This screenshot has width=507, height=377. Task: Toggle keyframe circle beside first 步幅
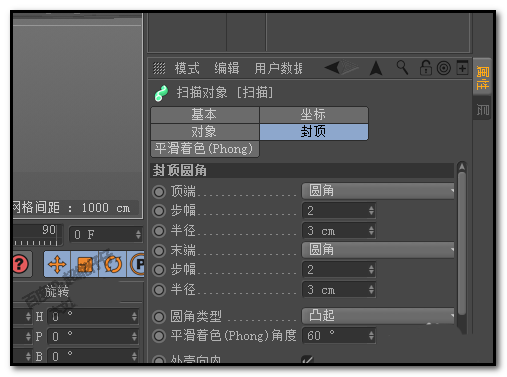(159, 211)
